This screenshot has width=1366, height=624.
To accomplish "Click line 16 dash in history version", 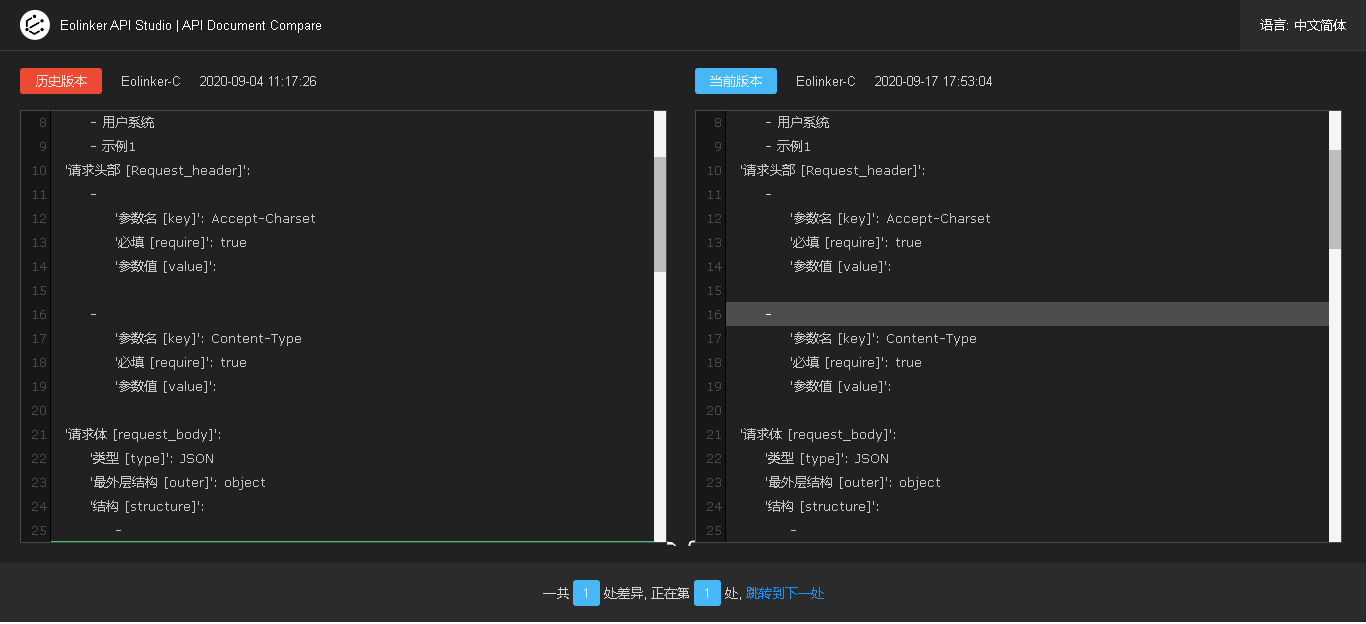I will point(93,314).
